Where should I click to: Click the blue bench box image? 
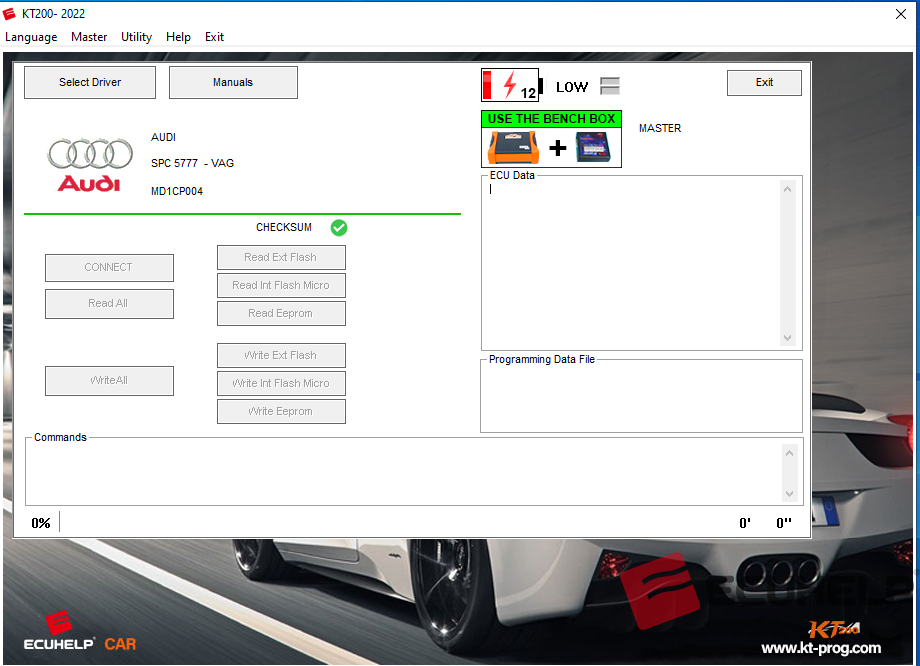point(593,147)
